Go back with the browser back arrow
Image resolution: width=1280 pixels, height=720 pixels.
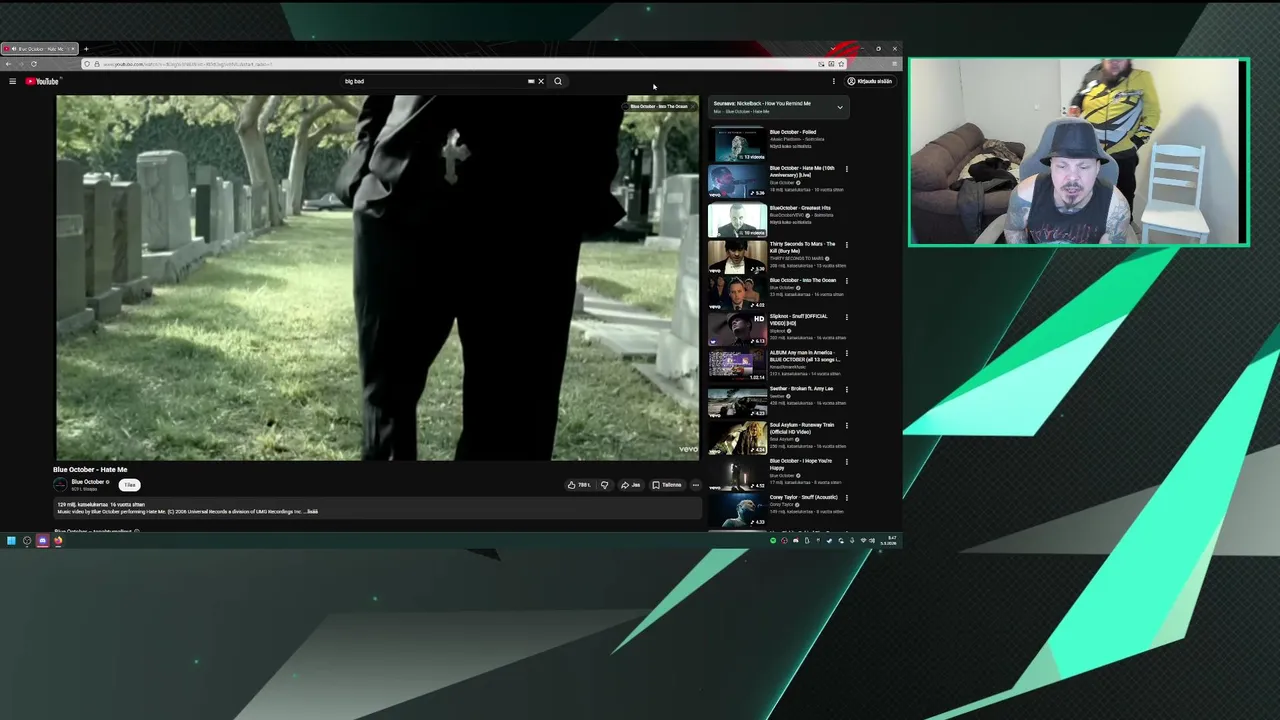point(9,64)
